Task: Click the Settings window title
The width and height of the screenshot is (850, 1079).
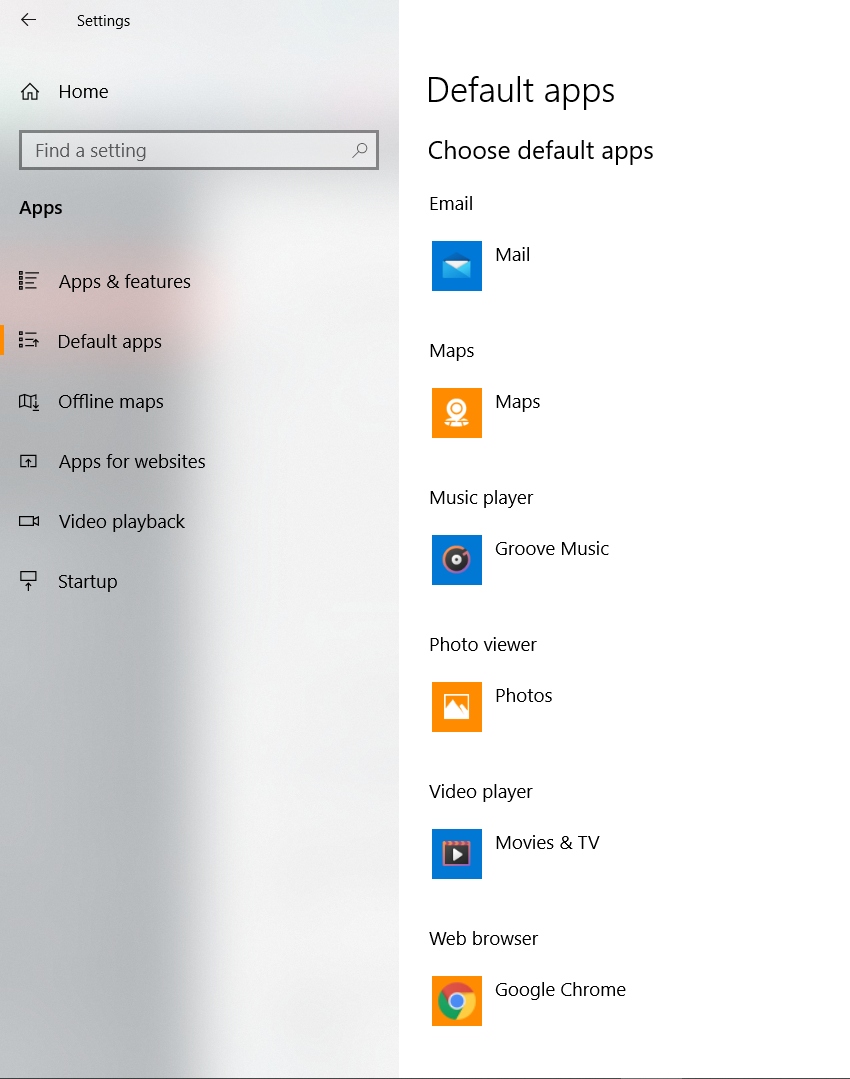Action: 103,21
